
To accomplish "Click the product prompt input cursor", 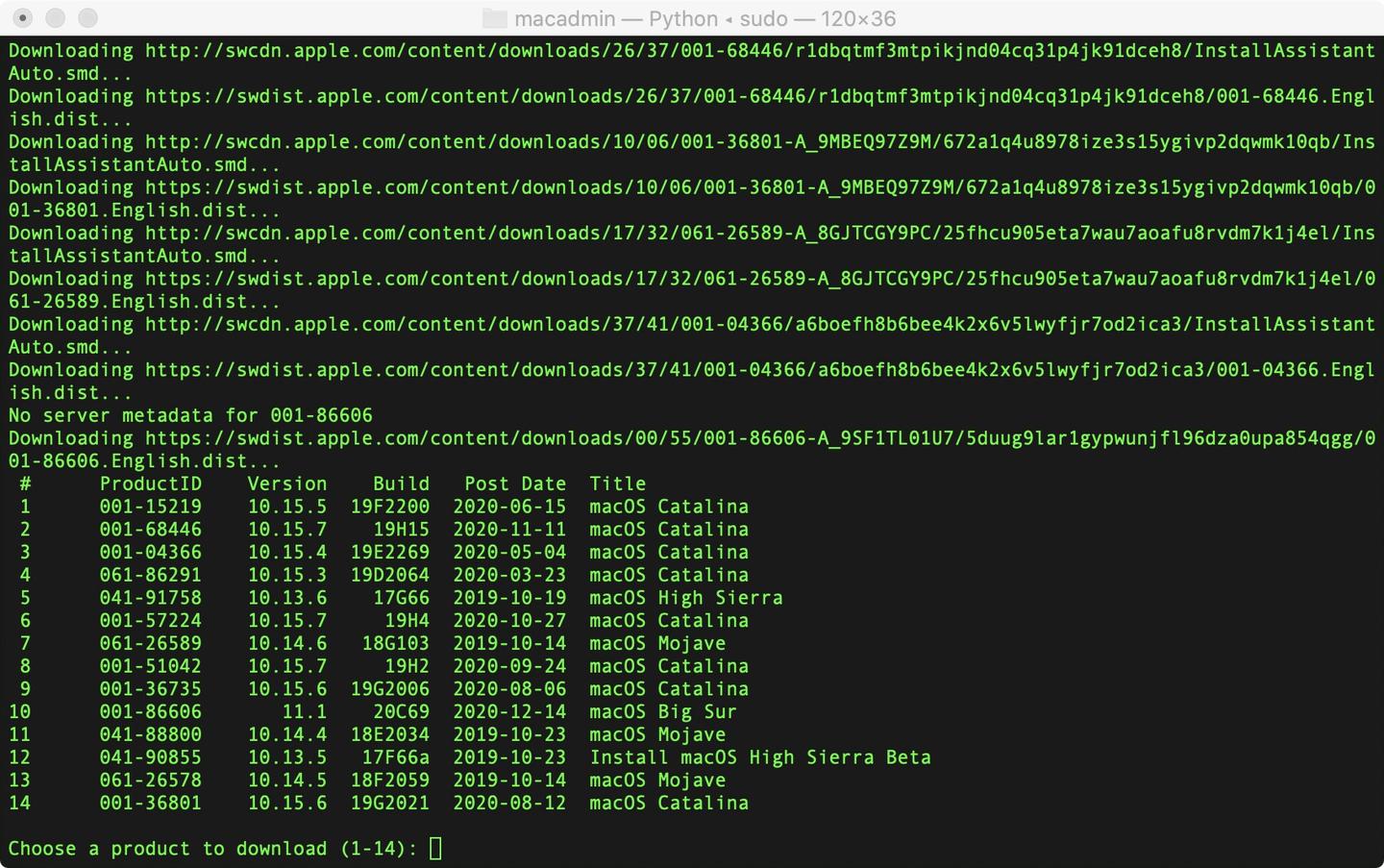I will click(435, 848).
